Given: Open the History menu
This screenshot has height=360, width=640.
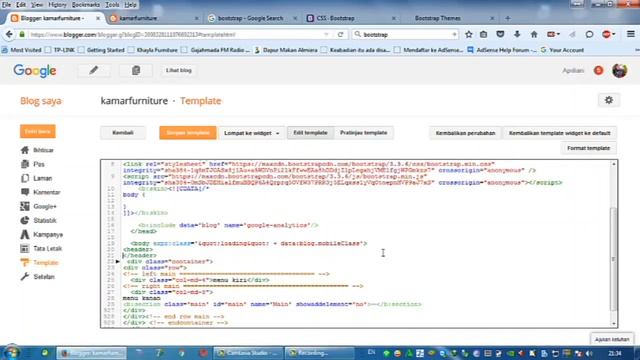Looking at the screenshot, I should (57, 5).
